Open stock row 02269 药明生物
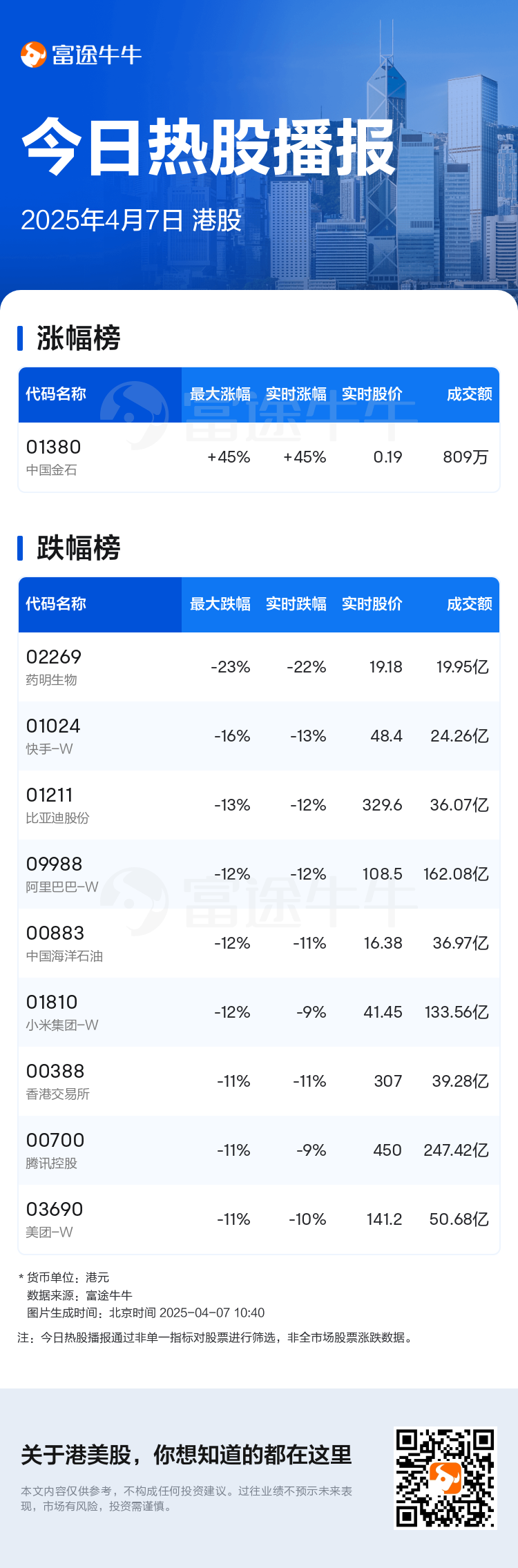 (259, 667)
